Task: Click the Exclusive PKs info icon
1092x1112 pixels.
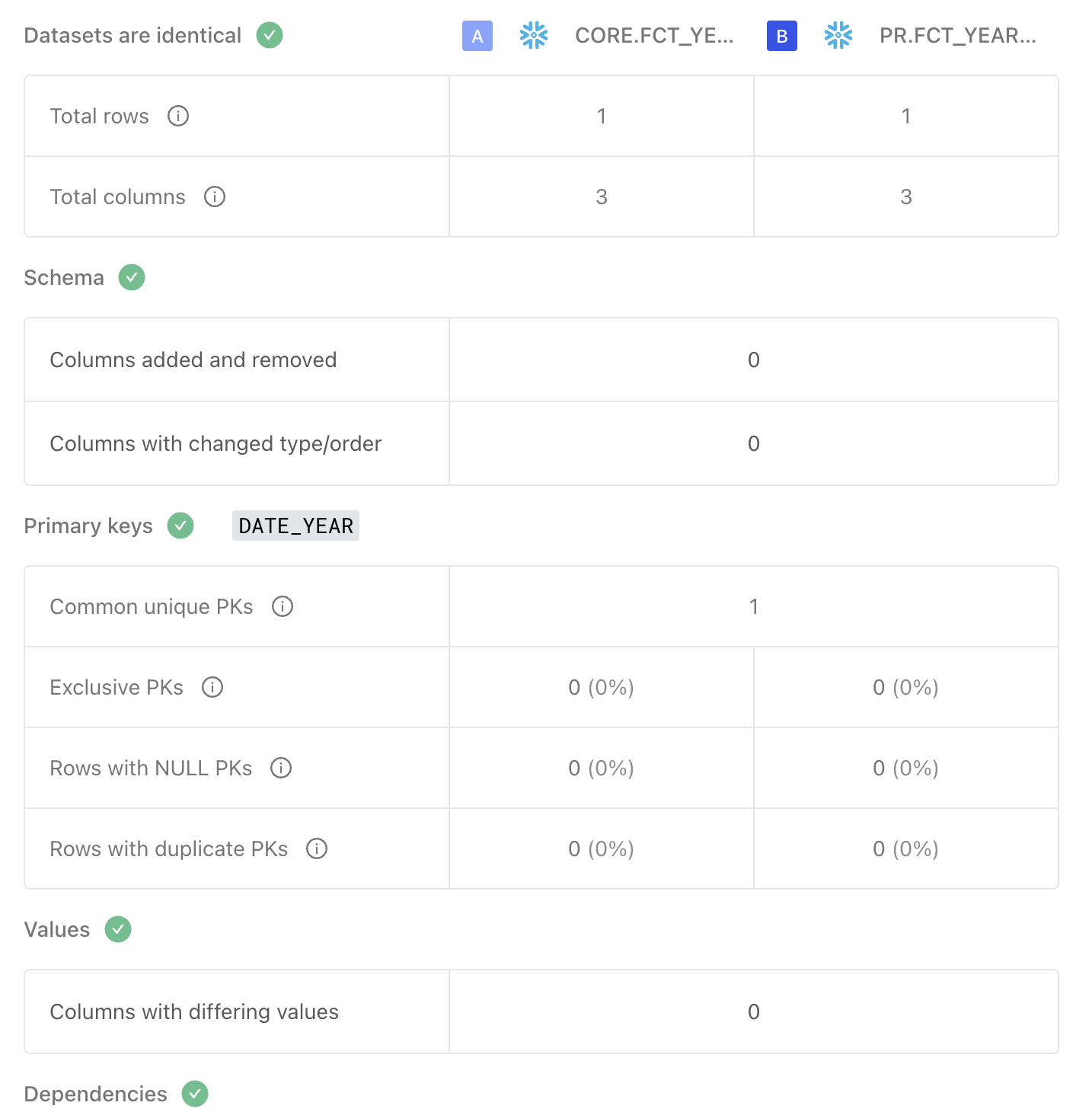Action: (x=212, y=687)
